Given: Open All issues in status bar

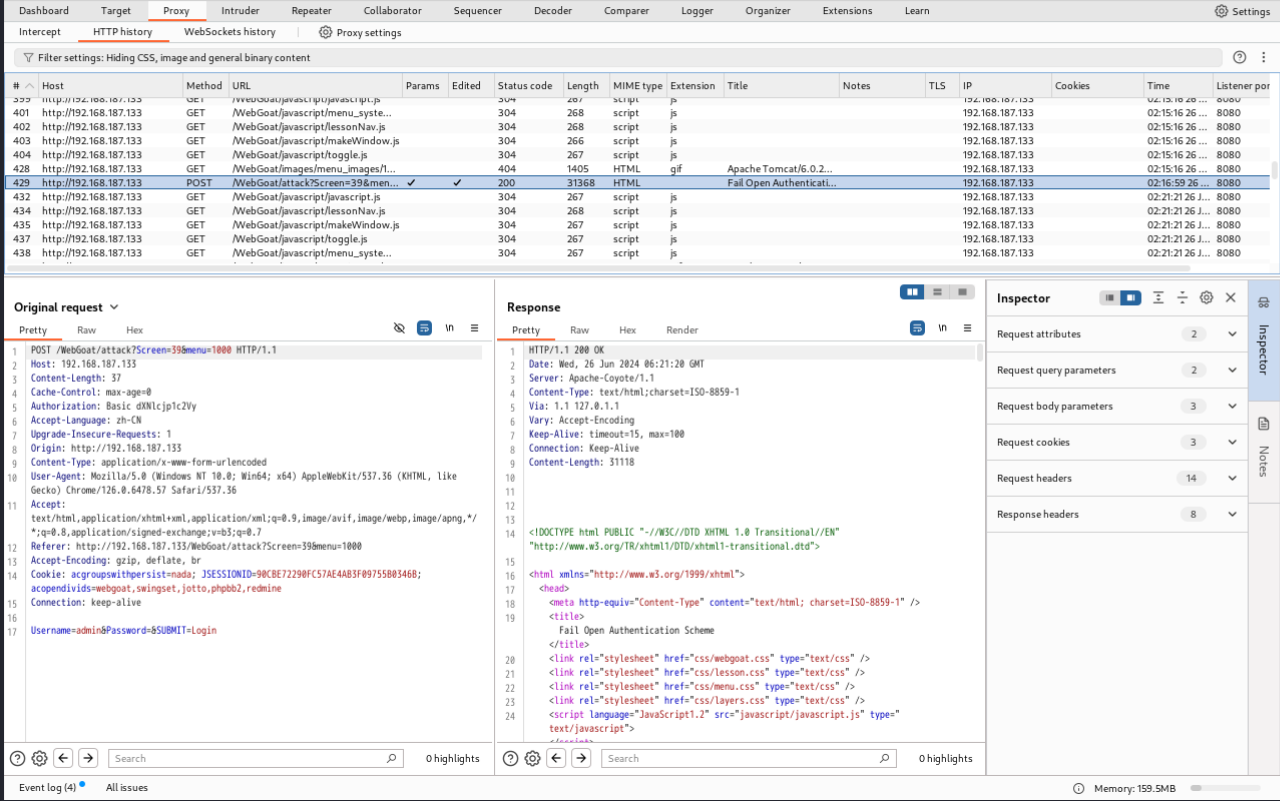Looking at the screenshot, I should click(127, 788).
